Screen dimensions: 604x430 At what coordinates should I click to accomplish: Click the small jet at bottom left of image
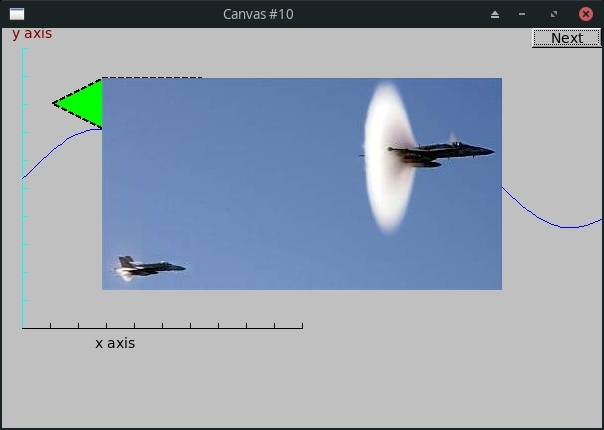150,267
